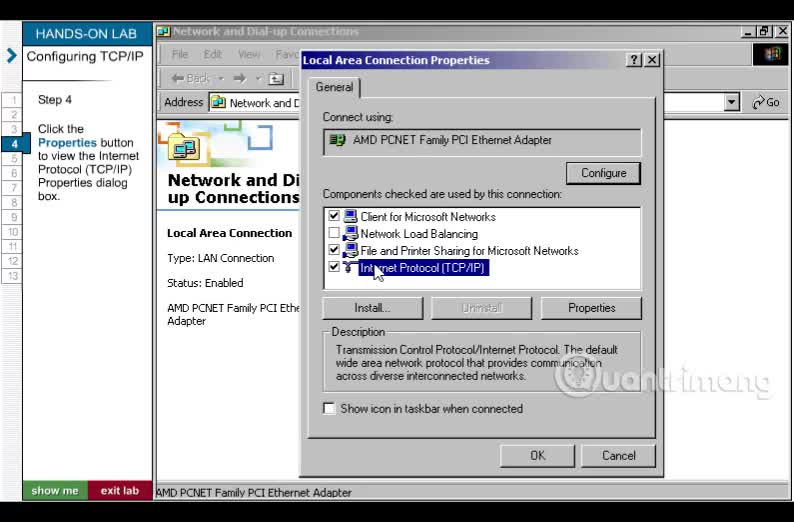Click the Address bar field
The width and height of the screenshot is (794, 522).
(474, 102)
